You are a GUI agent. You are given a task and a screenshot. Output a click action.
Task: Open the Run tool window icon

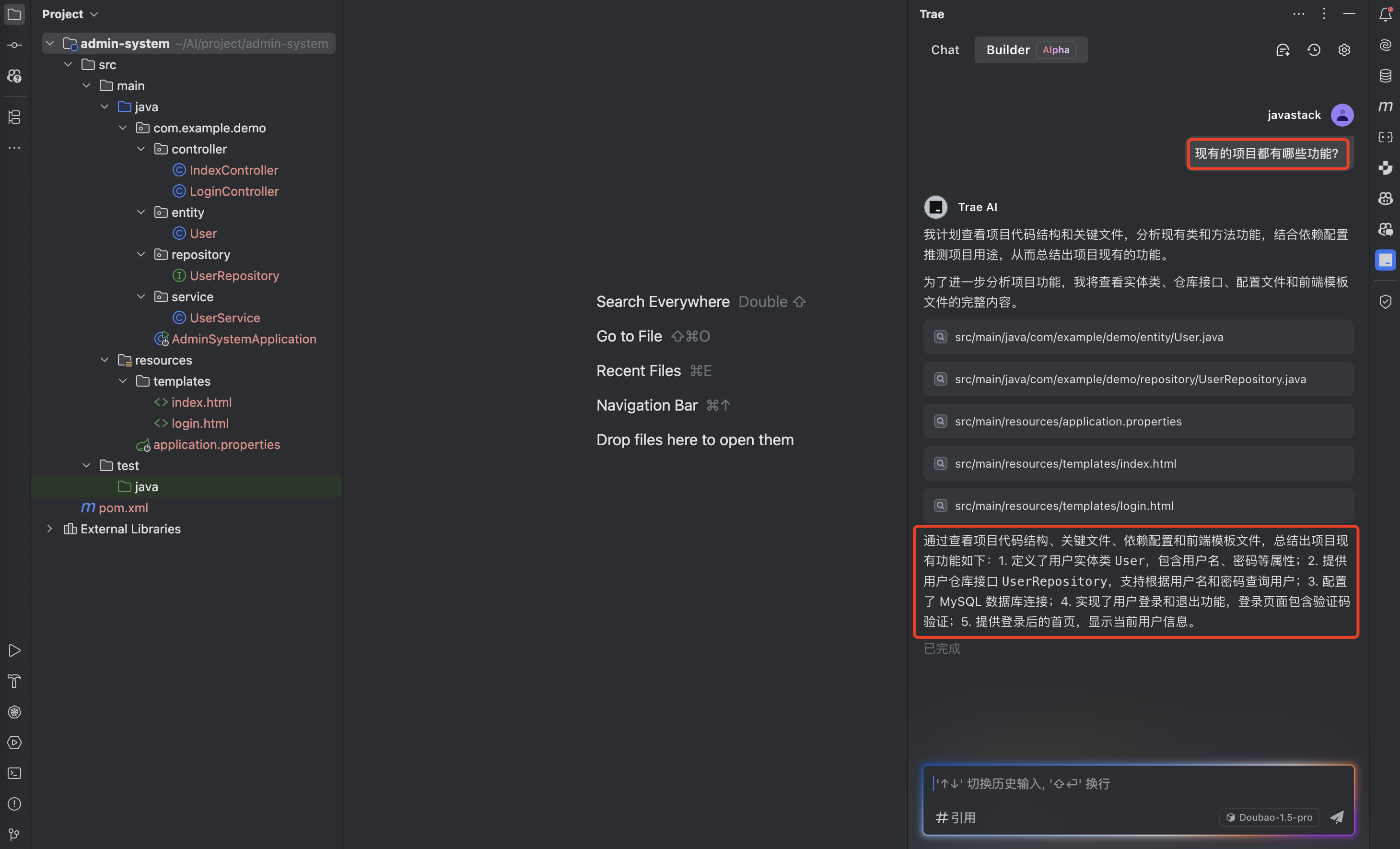click(14, 651)
